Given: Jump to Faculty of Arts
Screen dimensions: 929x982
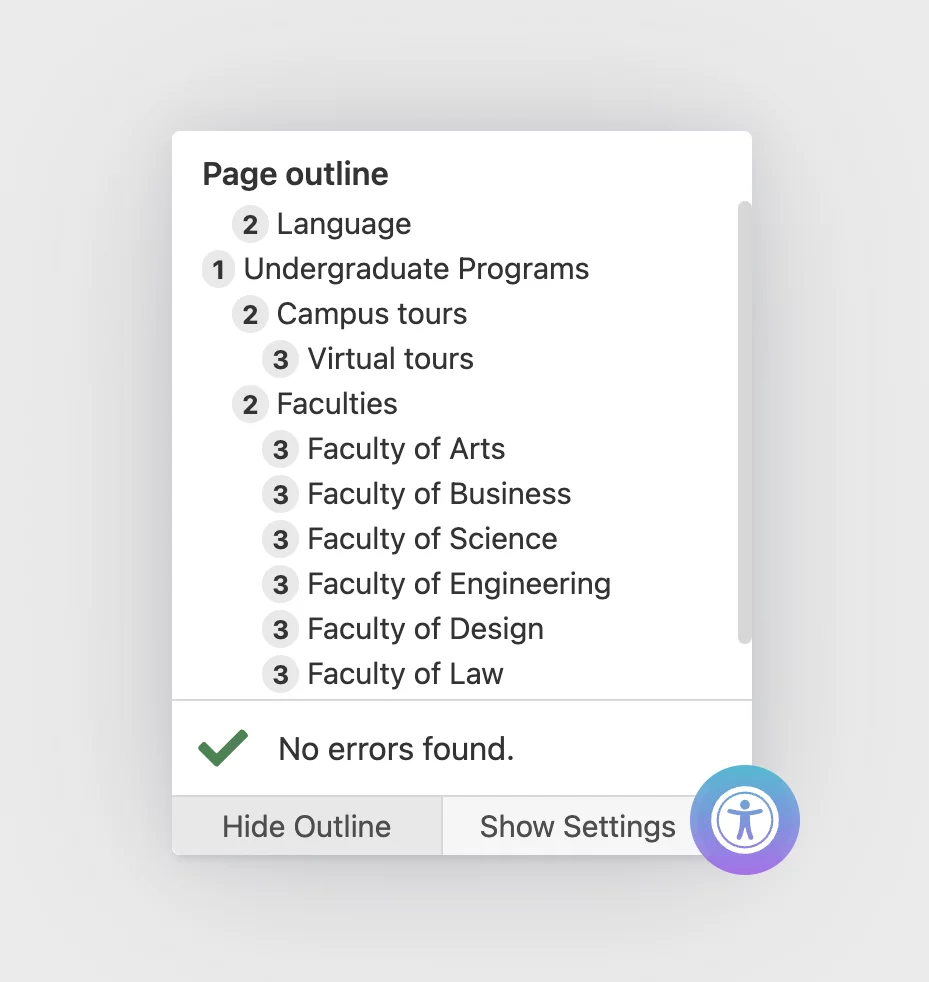Looking at the screenshot, I should coord(406,449).
